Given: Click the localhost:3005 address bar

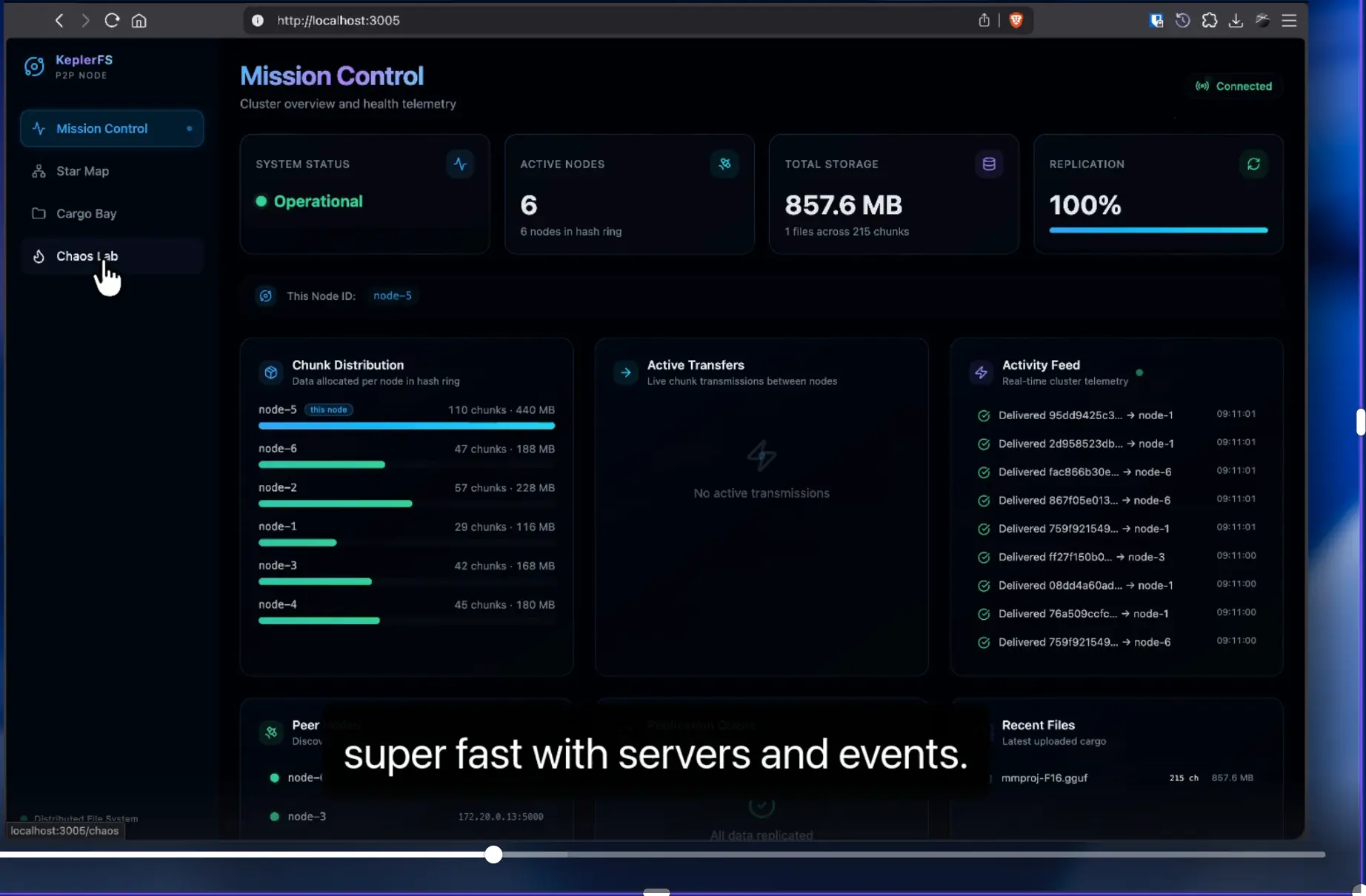Looking at the screenshot, I should tap(519, 20).
